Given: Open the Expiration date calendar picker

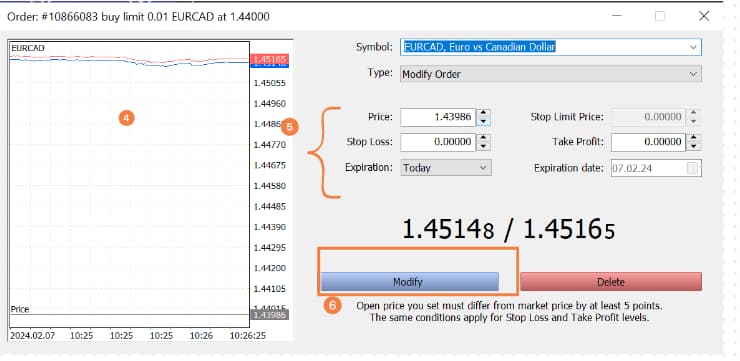Looking at the screenshot, I should (692, 168).
